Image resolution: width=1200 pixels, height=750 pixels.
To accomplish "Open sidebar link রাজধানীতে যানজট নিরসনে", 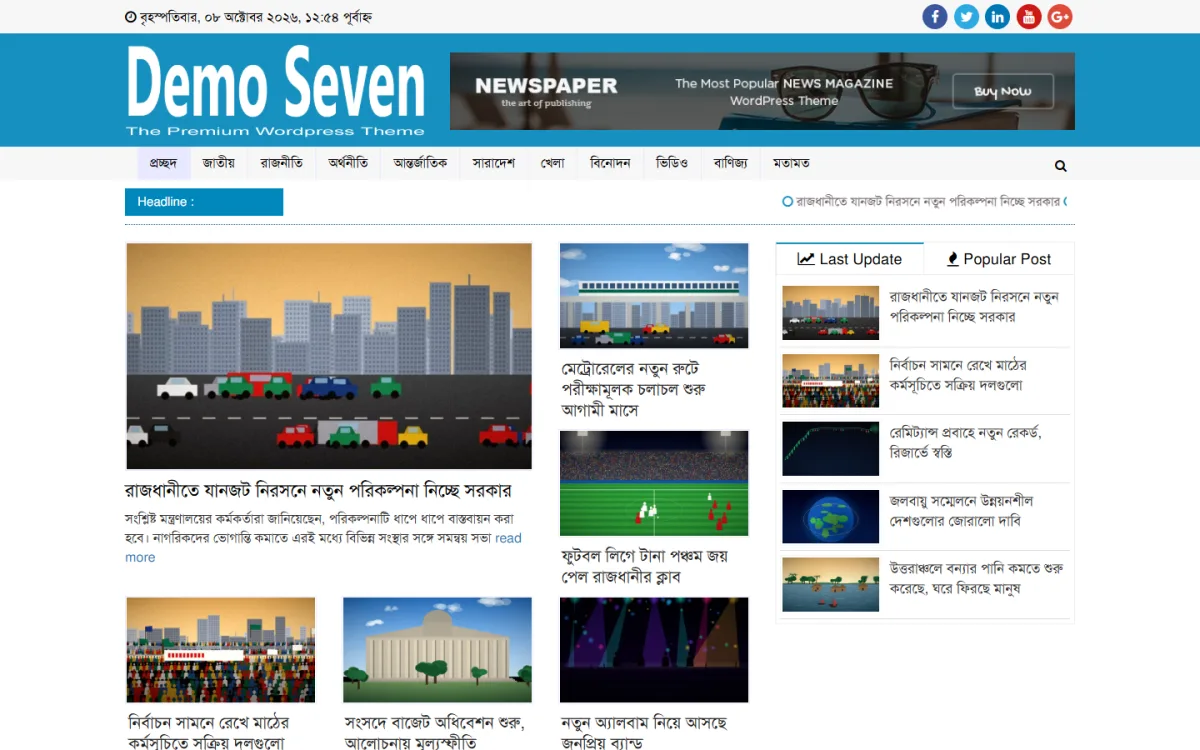I will click(974, 306).
